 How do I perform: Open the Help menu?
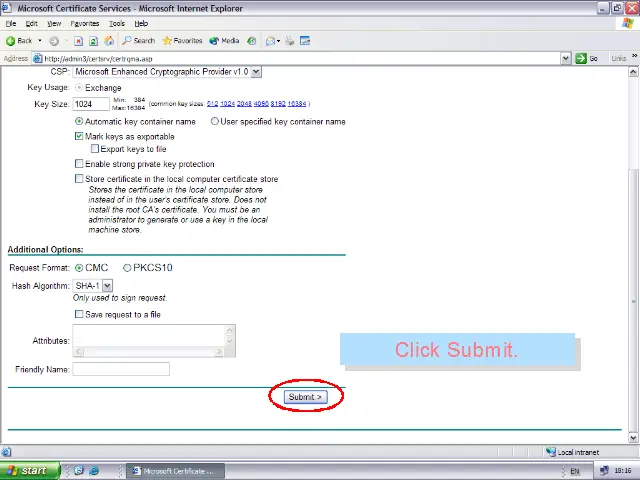tap(141, 24)
